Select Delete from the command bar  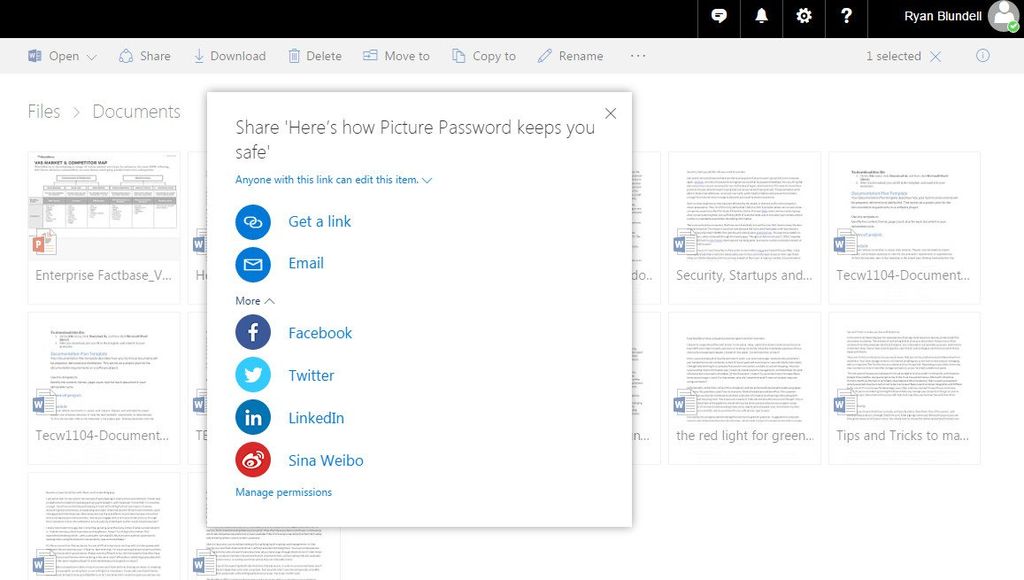[x=314, y=56]
